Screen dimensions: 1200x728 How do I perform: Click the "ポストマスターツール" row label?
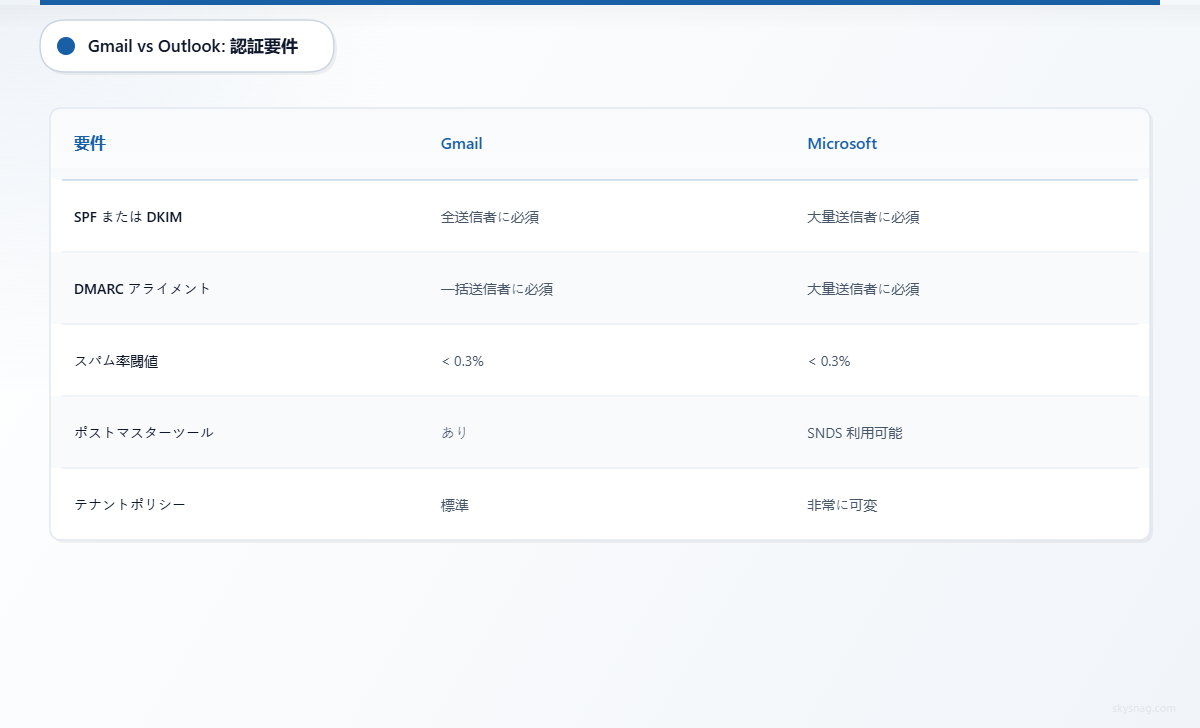point(144,433)
